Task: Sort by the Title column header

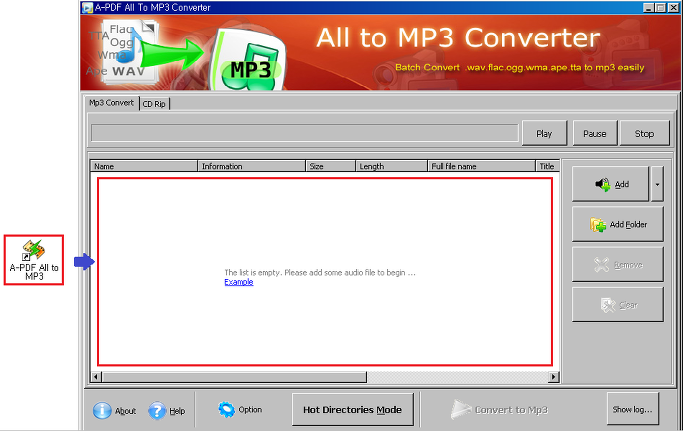Action: coord(548,166)
